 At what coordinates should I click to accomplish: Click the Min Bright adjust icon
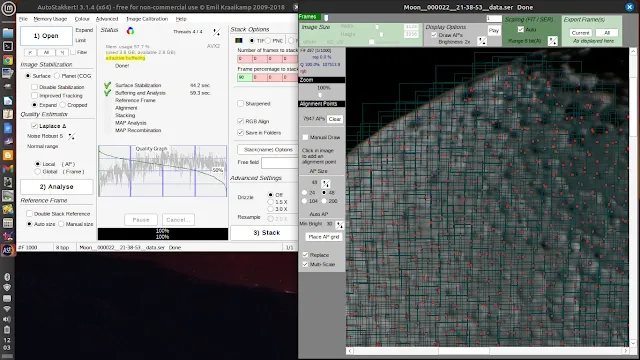(x=340, y=225)
